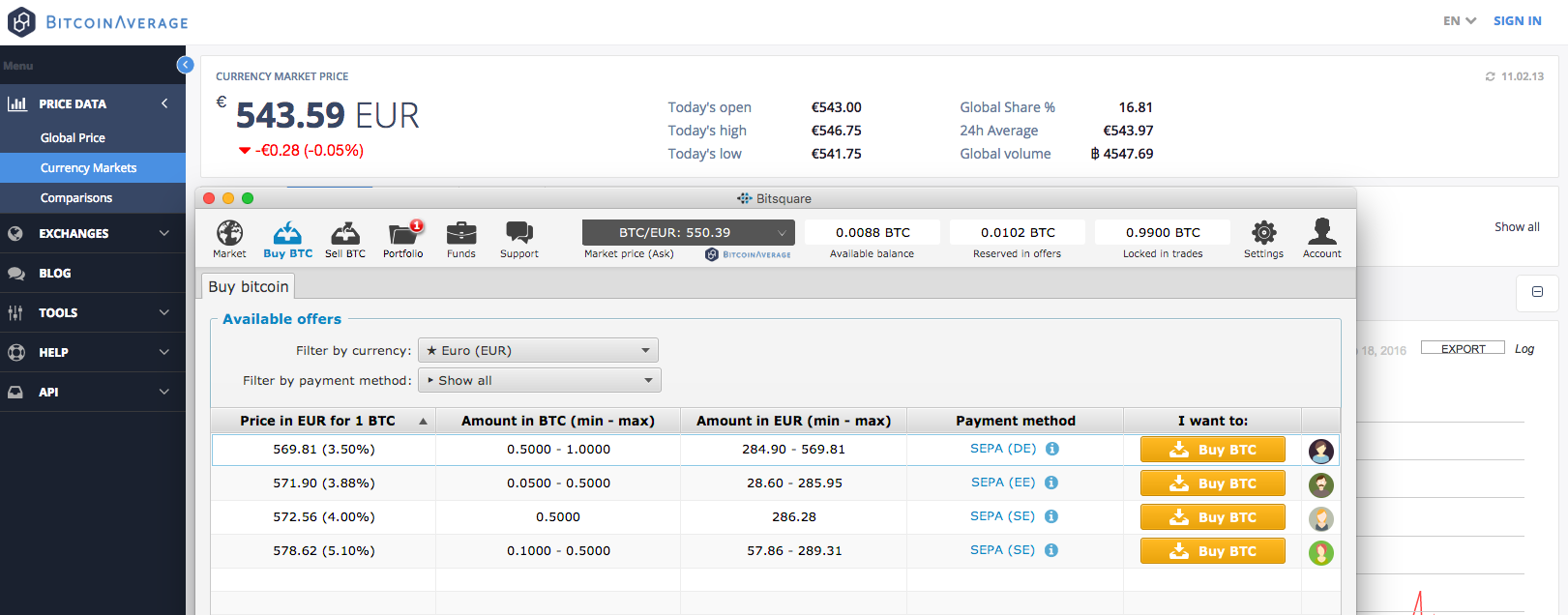
Task: Open the Market view in Bitsquare
Action: pos(229,239)
